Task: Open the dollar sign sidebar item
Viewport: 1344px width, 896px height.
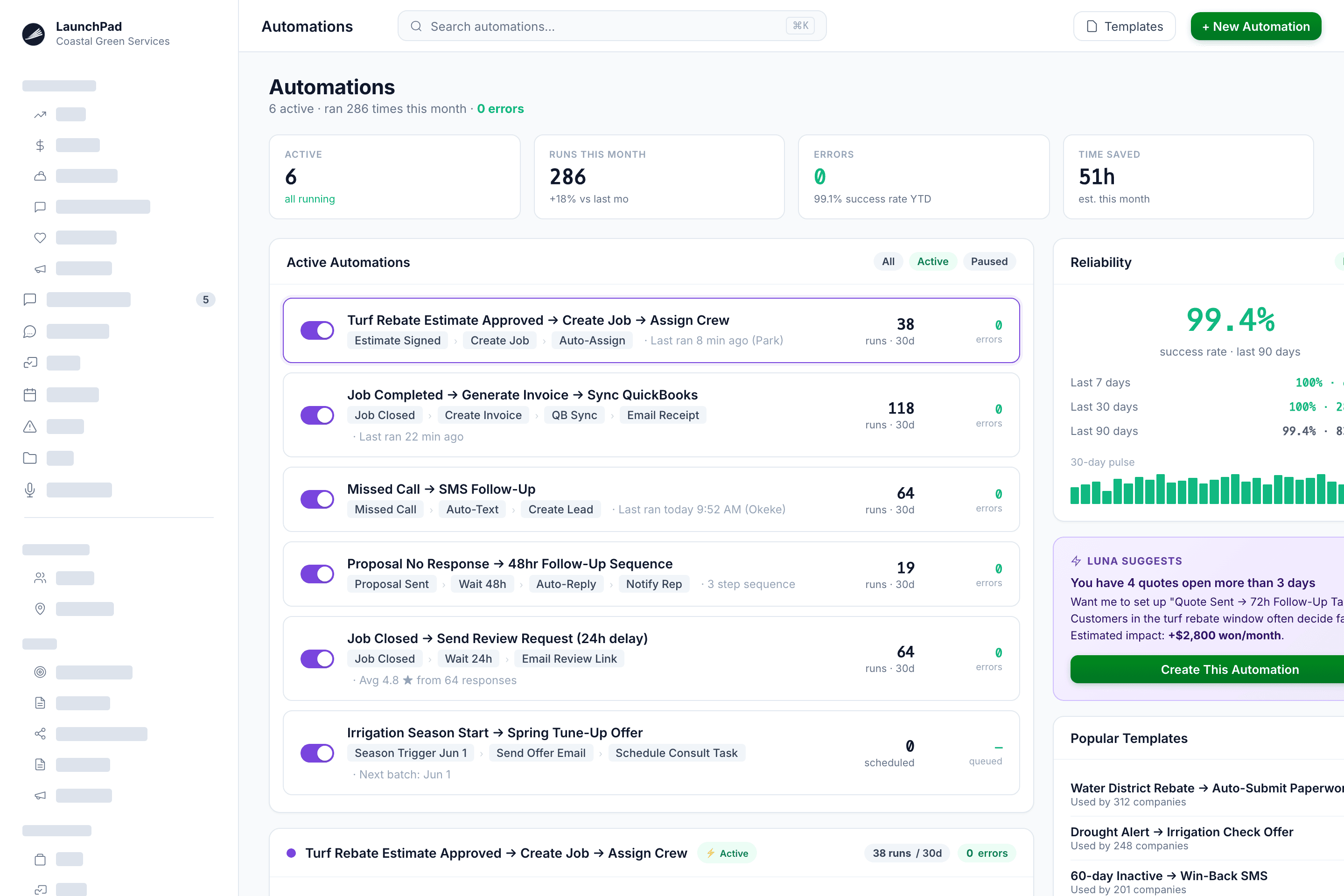Action: (x=40, y=146)
